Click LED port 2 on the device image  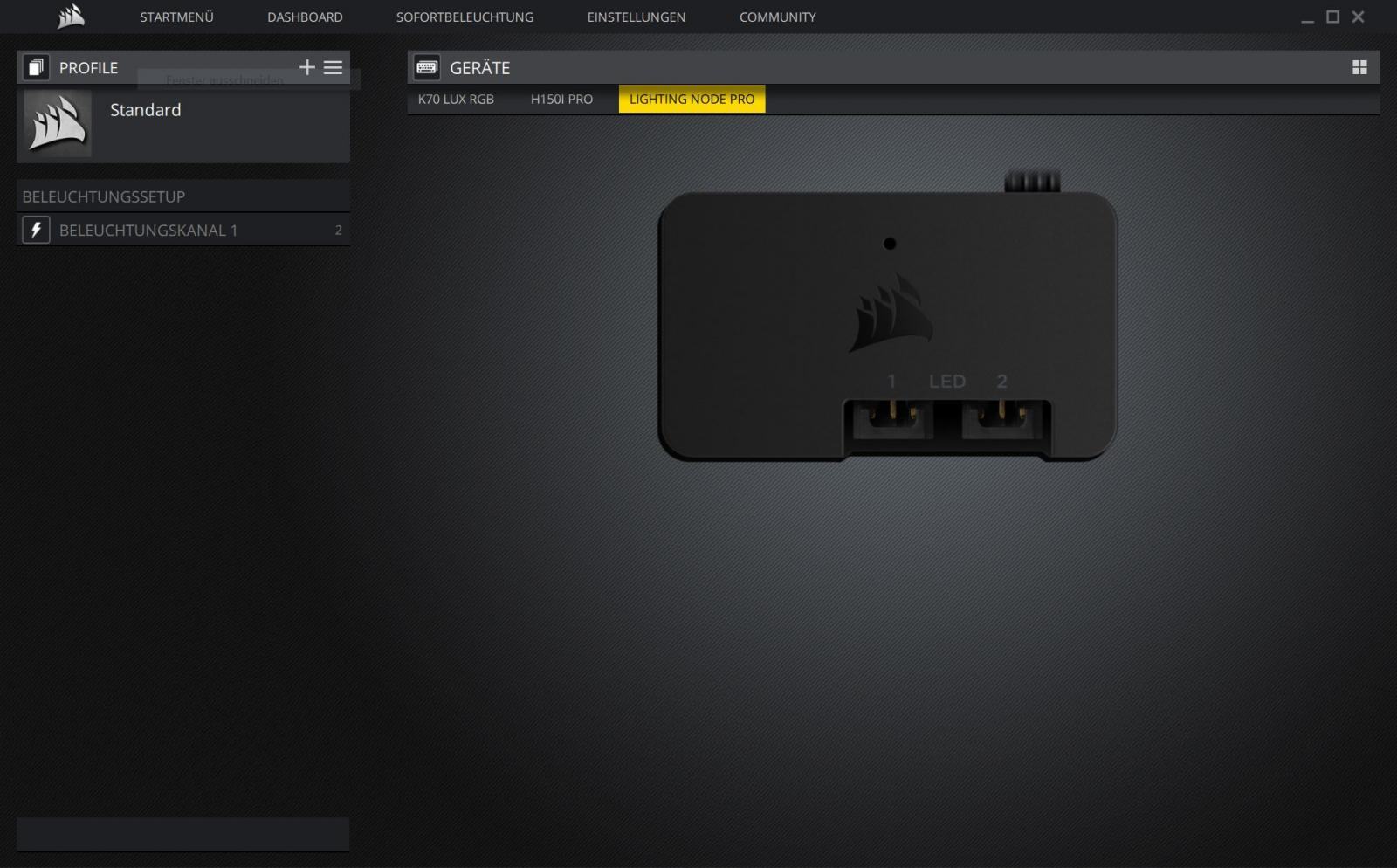pyautogui.click(x=1001, y=420)
